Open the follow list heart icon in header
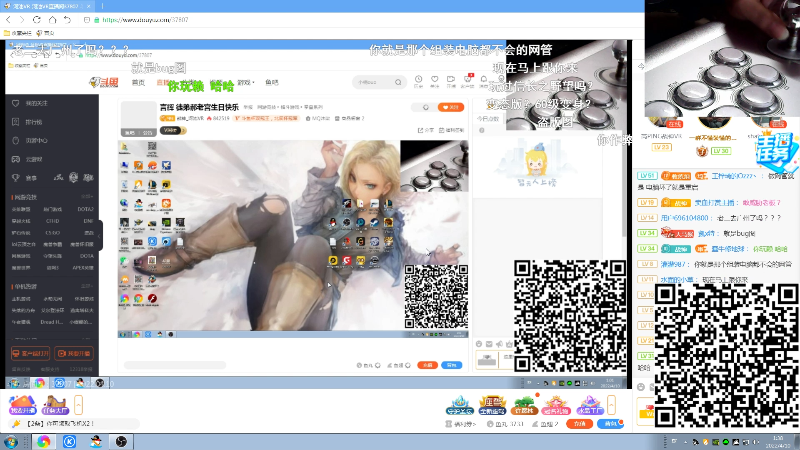This screenshot has height=450, width=800. click(435, 79)
